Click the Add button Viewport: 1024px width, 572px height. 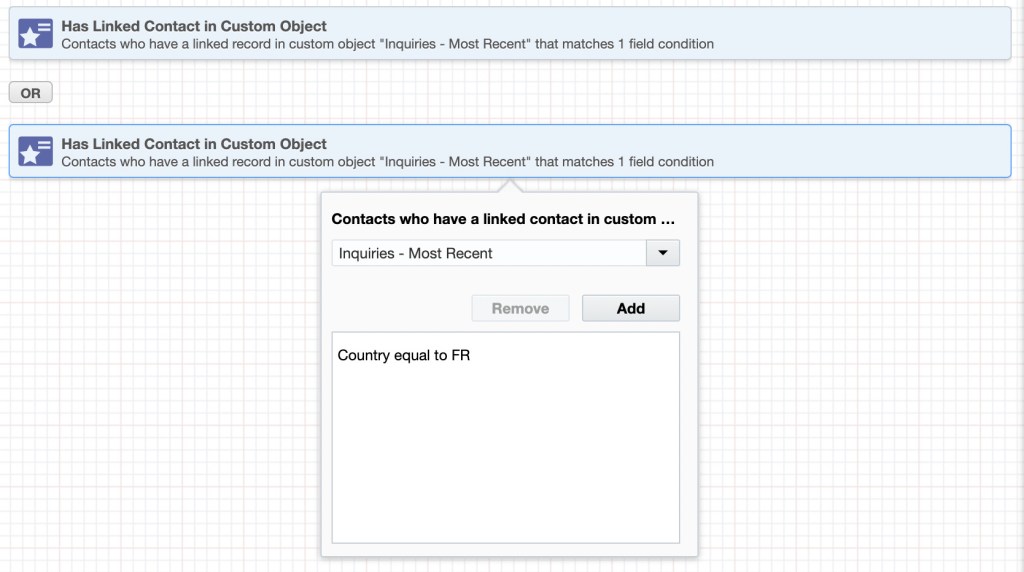(631, 308)
